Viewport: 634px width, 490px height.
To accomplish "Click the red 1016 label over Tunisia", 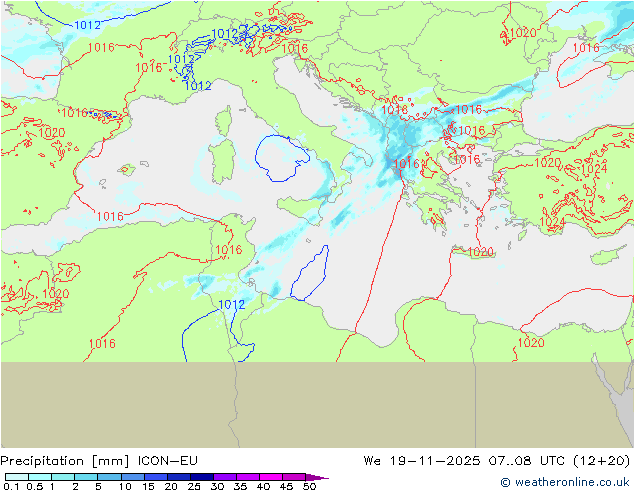I will tap(229, 249).
